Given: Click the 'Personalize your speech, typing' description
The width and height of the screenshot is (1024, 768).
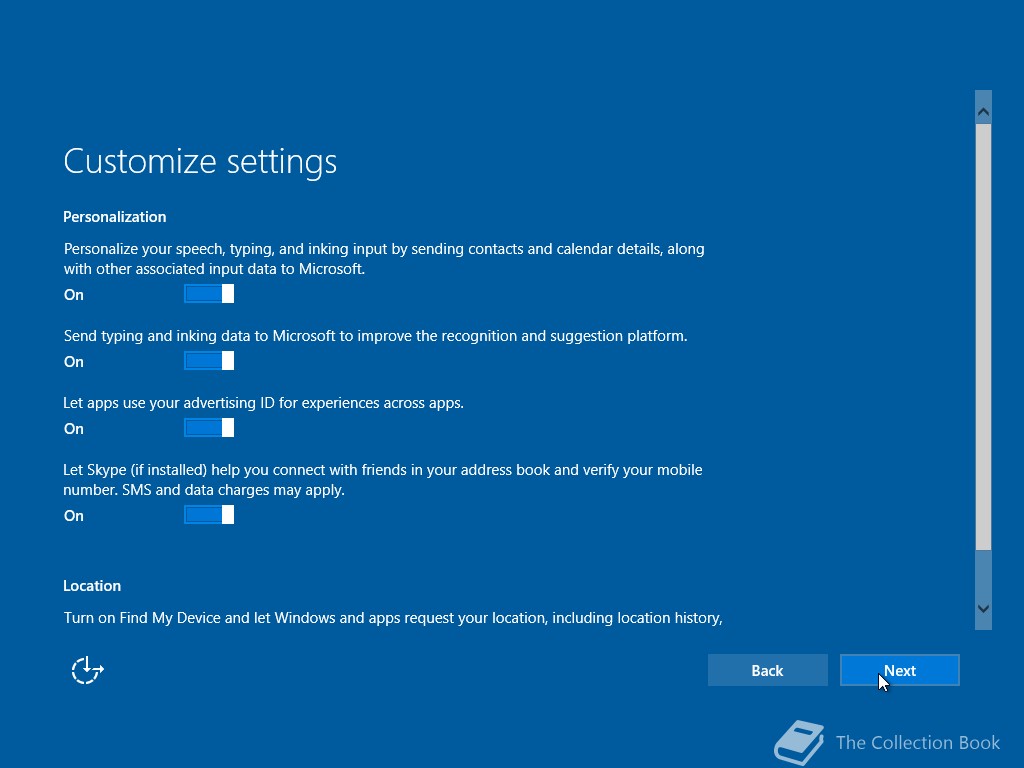Looking at the screenshot, I should (x=384, y=259).
